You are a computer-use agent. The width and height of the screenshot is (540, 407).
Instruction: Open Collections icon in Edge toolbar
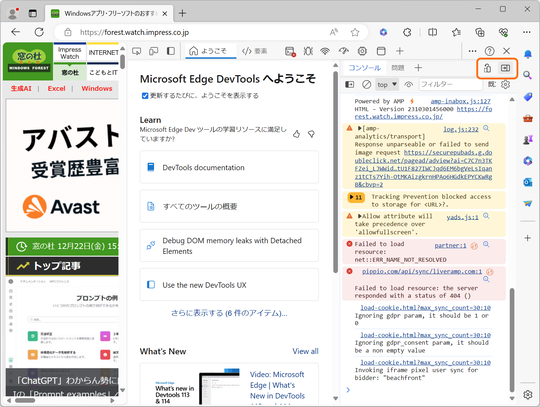(480, 32)
